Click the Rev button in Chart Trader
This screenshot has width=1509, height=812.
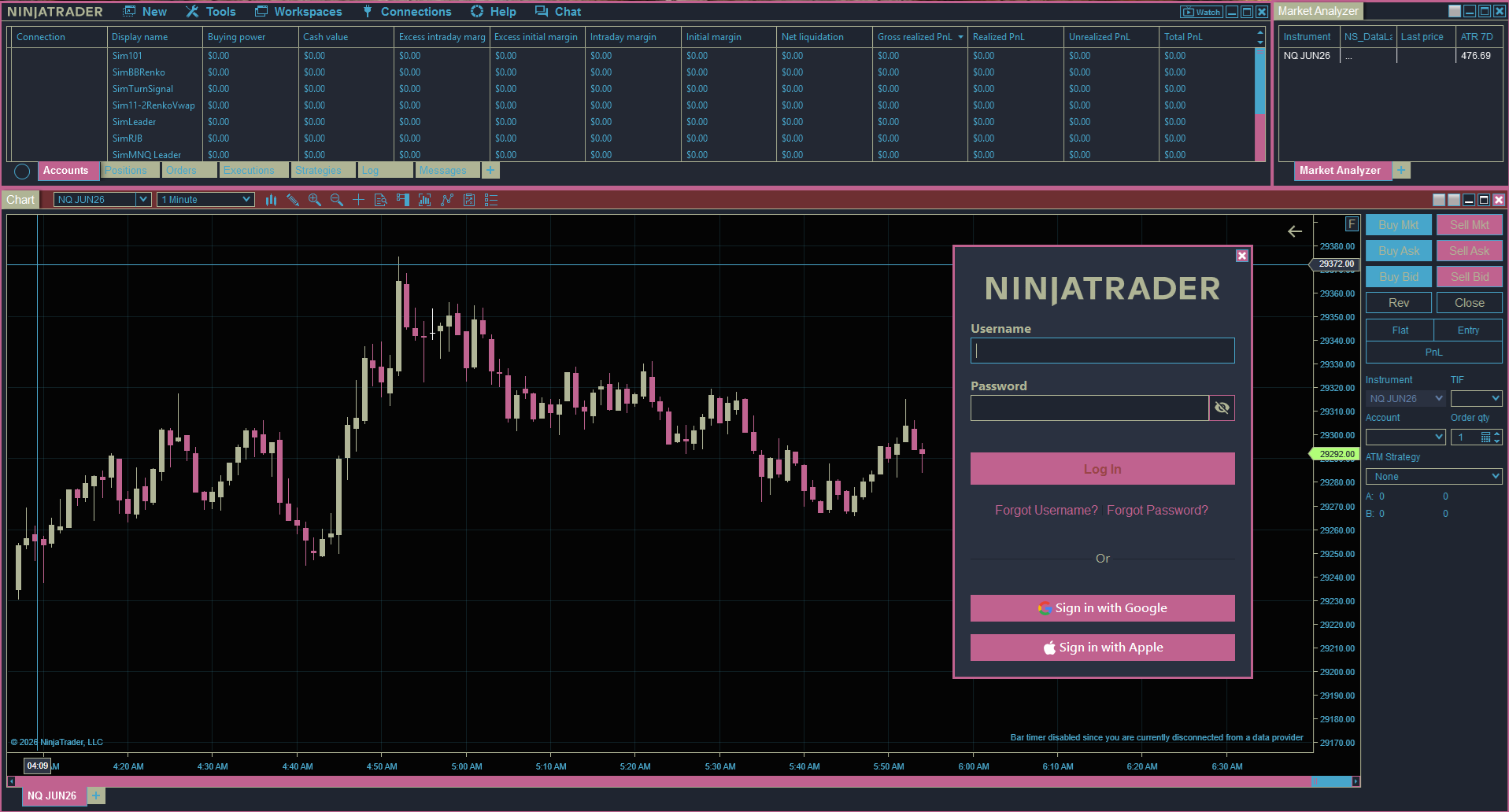coord(1399,303)
